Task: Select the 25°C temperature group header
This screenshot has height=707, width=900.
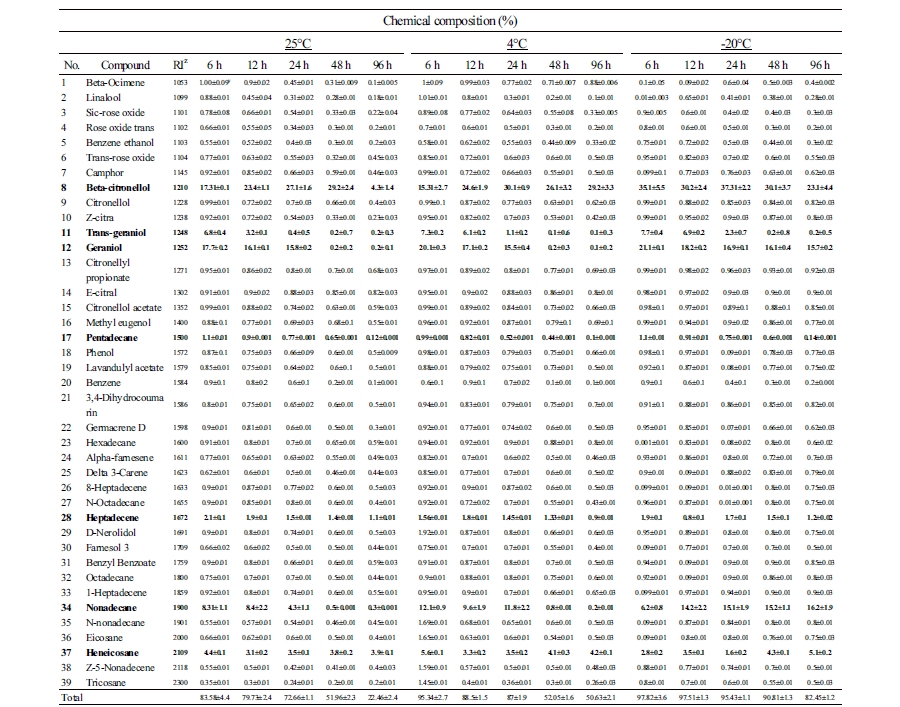Action: pyautogui.click(x=299, y=45)
